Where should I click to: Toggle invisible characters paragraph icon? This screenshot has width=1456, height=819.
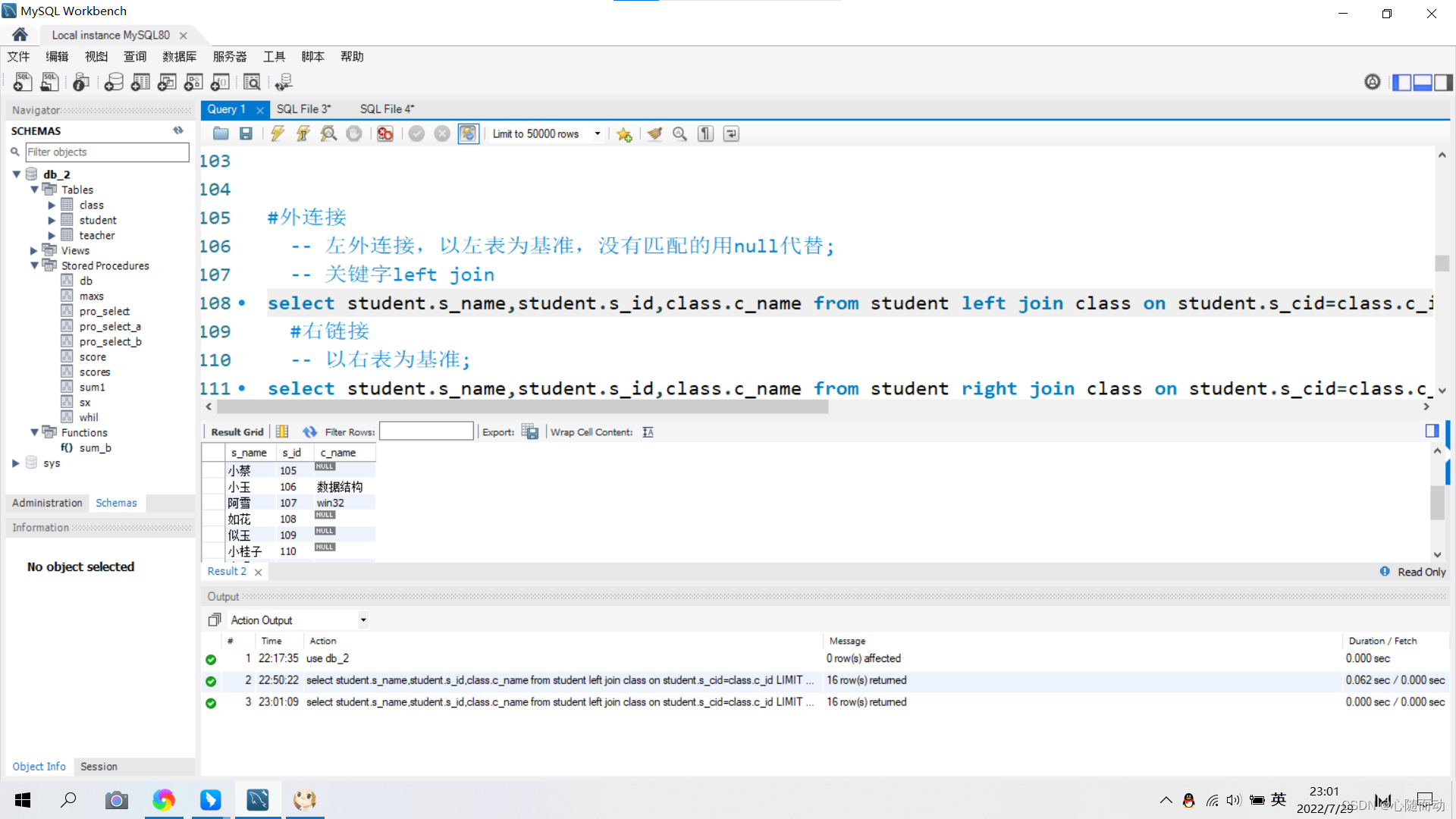click(706, 134)
